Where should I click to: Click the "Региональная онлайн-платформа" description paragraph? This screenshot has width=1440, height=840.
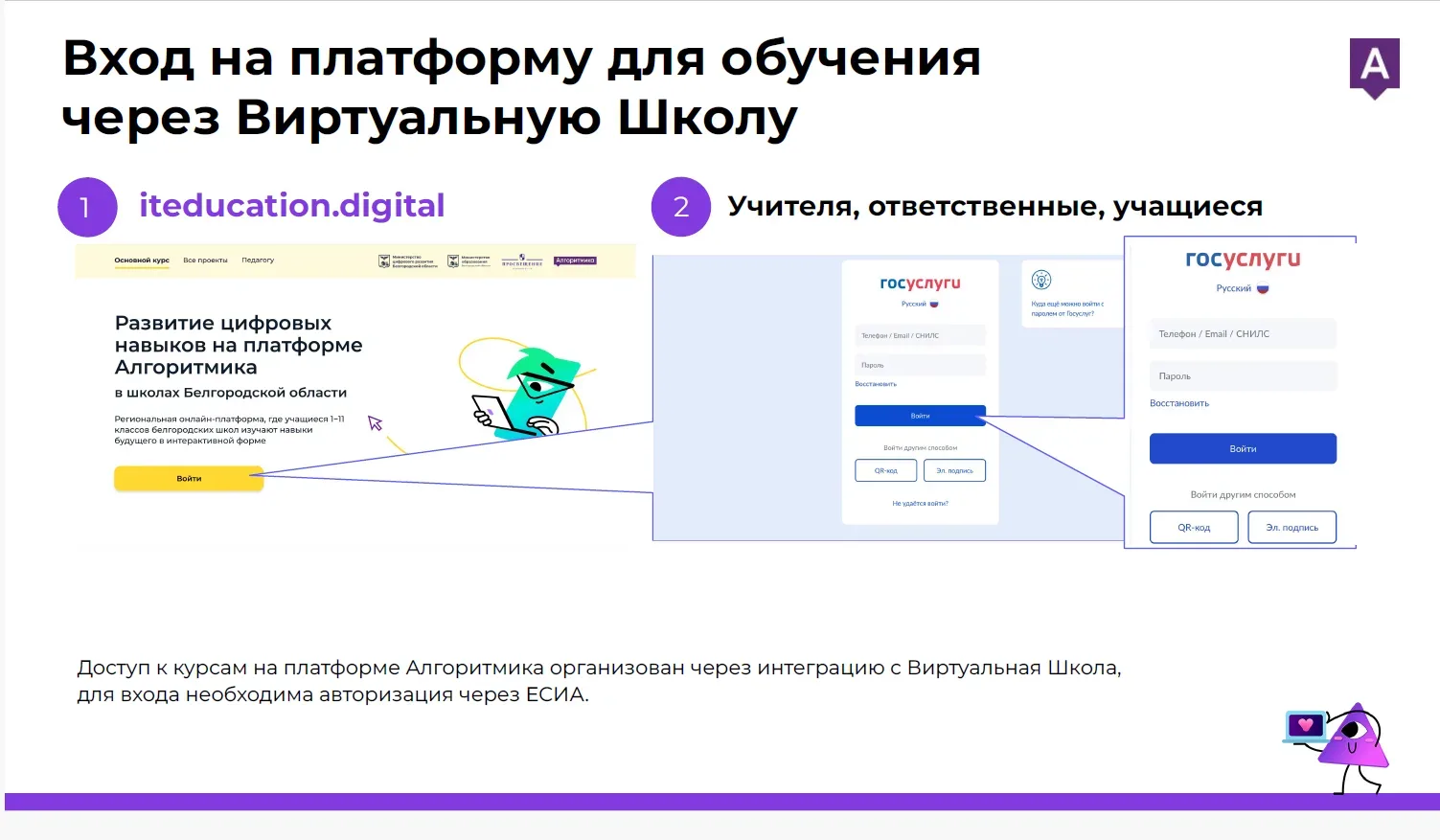(229, 429)
